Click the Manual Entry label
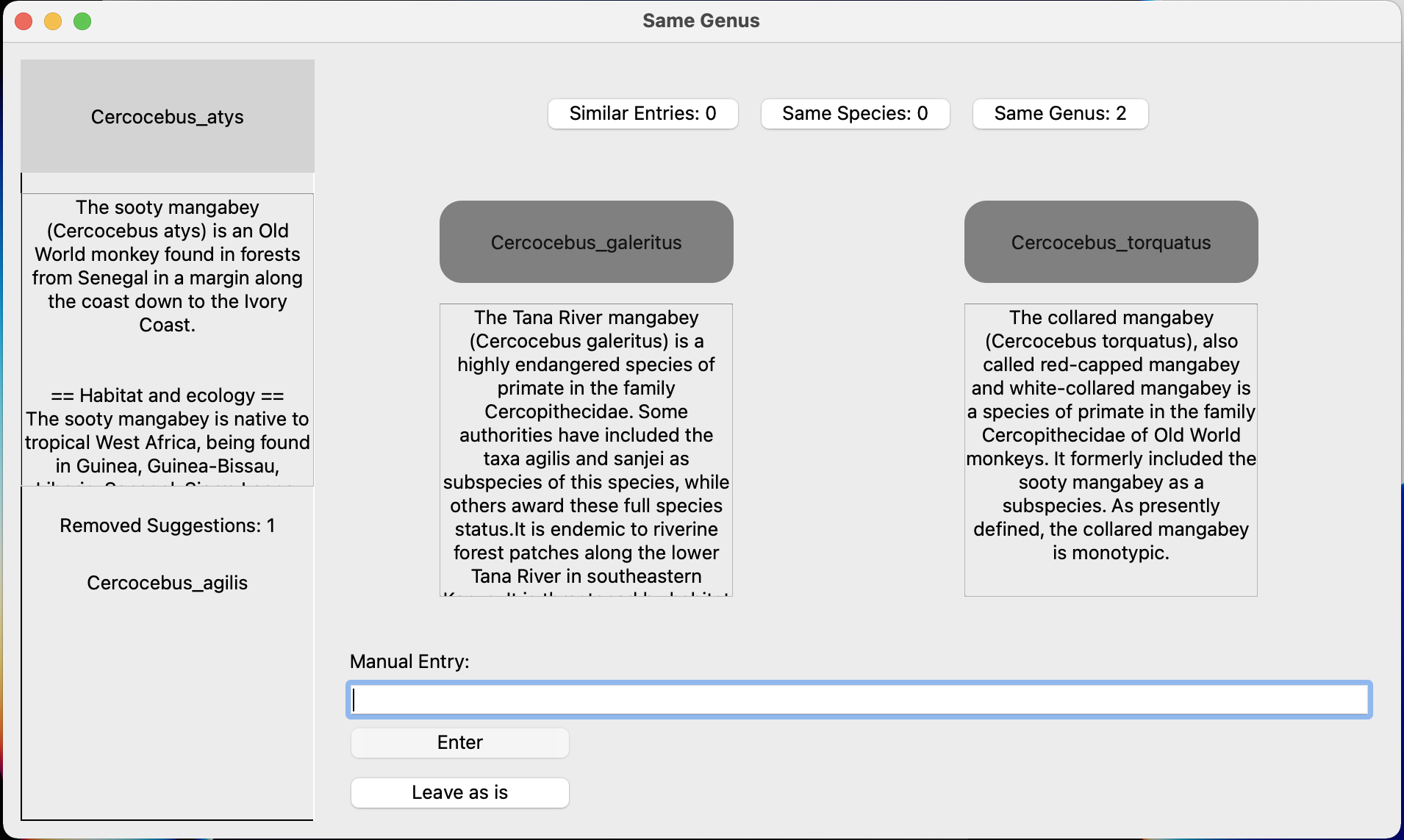The height and width of the screenshot is (840, 1404). pyautogui.click(x=409, y=661)
